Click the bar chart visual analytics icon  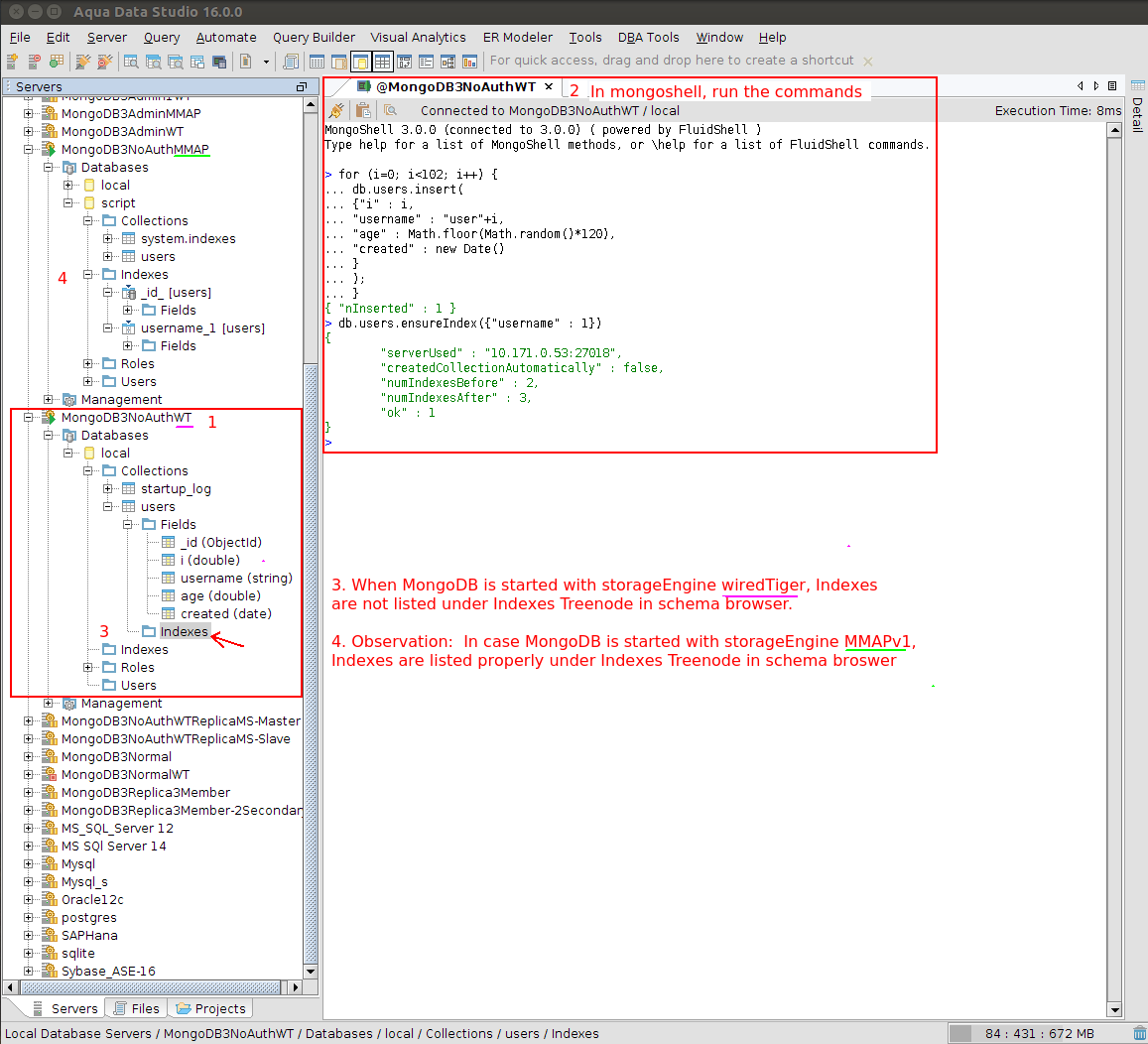point(469,62)
